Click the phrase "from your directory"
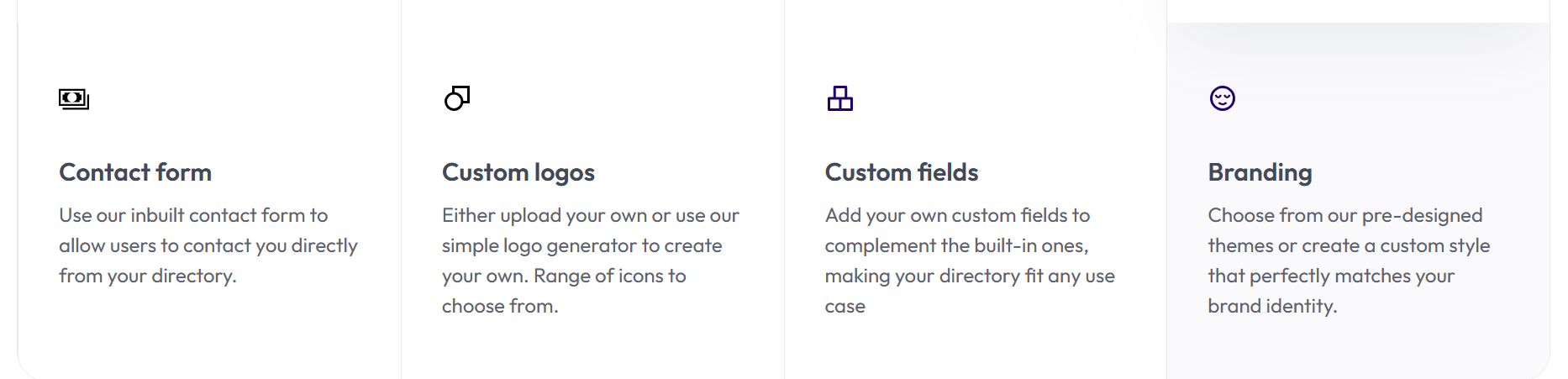This screenshot has height=379, width=1568. click(x=146, y=276)
